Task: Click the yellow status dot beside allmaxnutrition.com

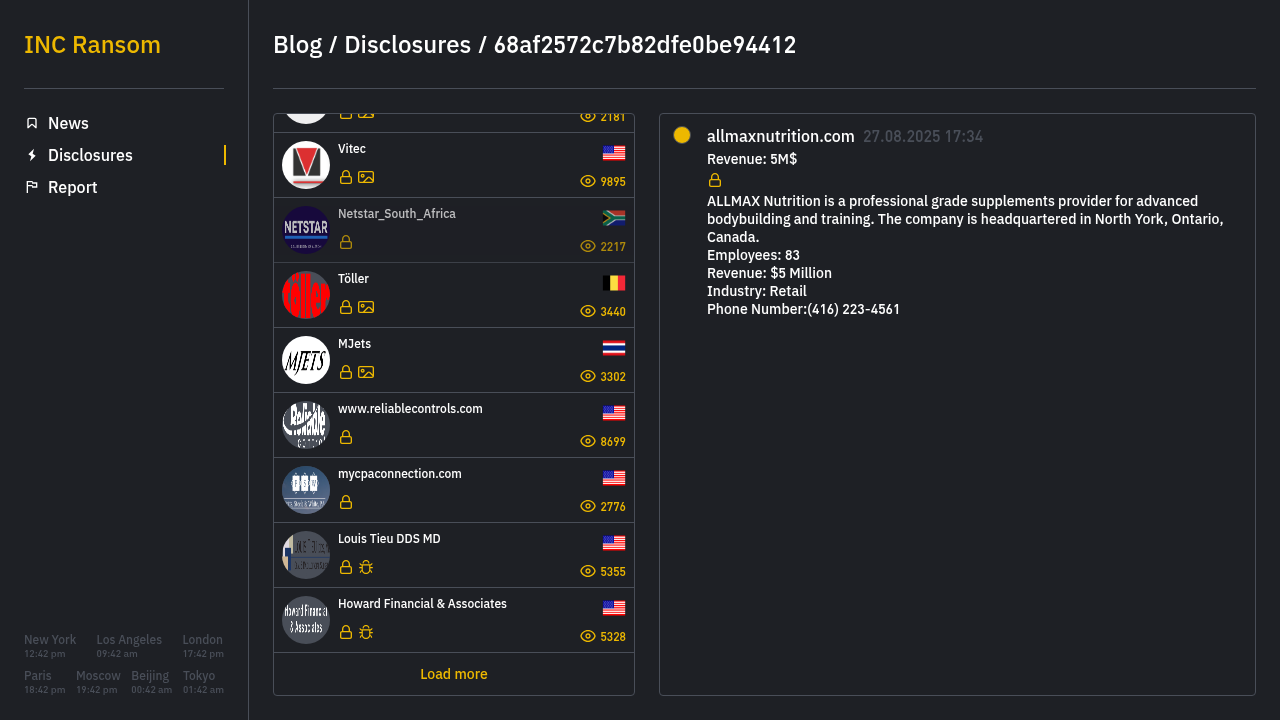Action: 682,135
